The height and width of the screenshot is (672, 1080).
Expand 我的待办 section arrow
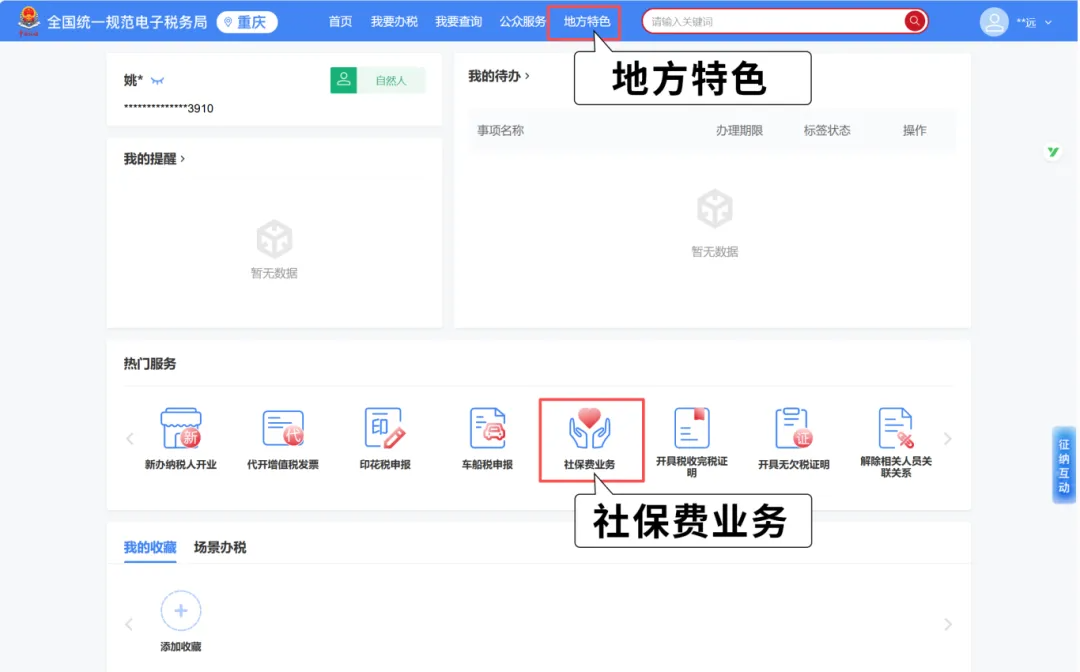[x=527, y=76]
